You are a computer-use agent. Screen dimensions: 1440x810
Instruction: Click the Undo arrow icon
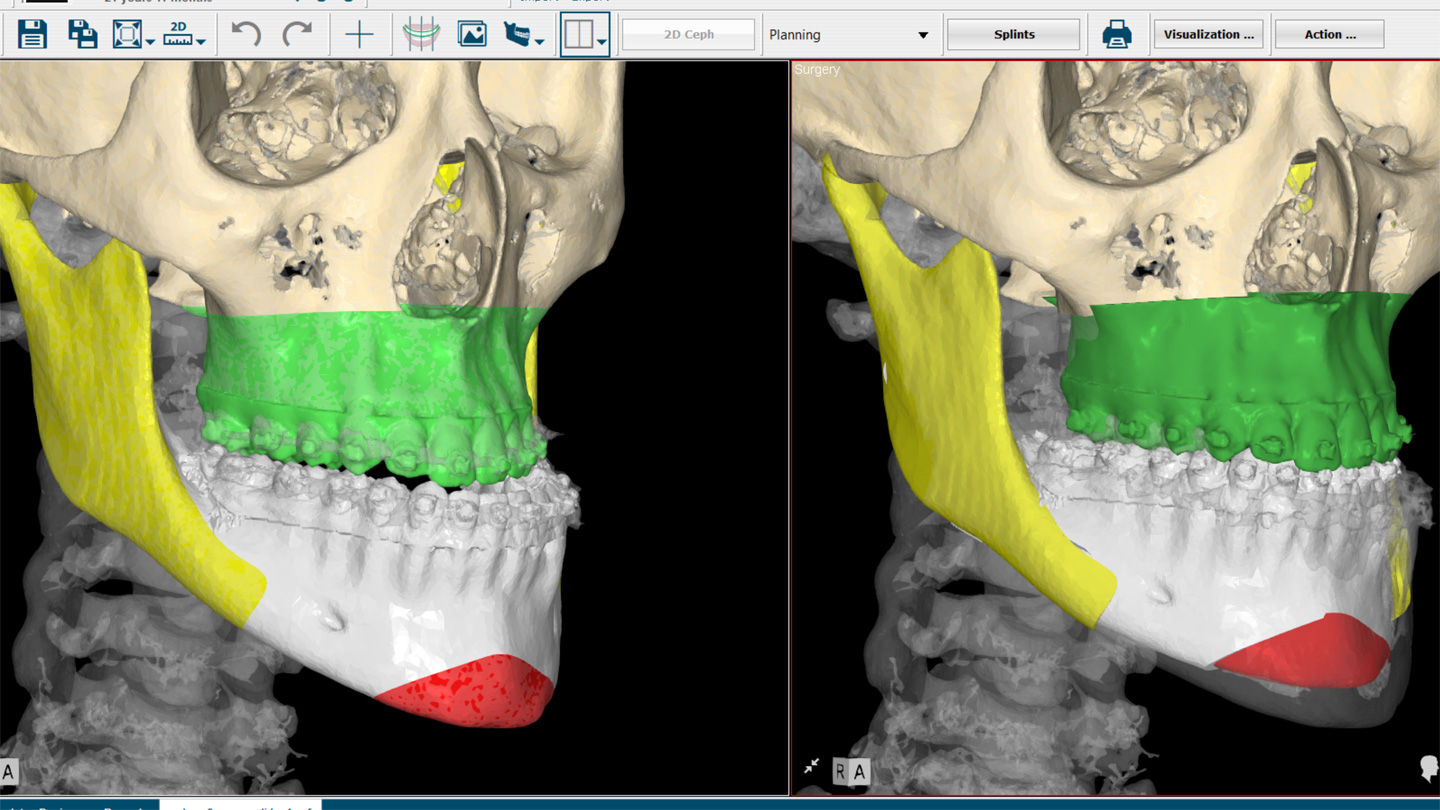(x=247, y=33)
